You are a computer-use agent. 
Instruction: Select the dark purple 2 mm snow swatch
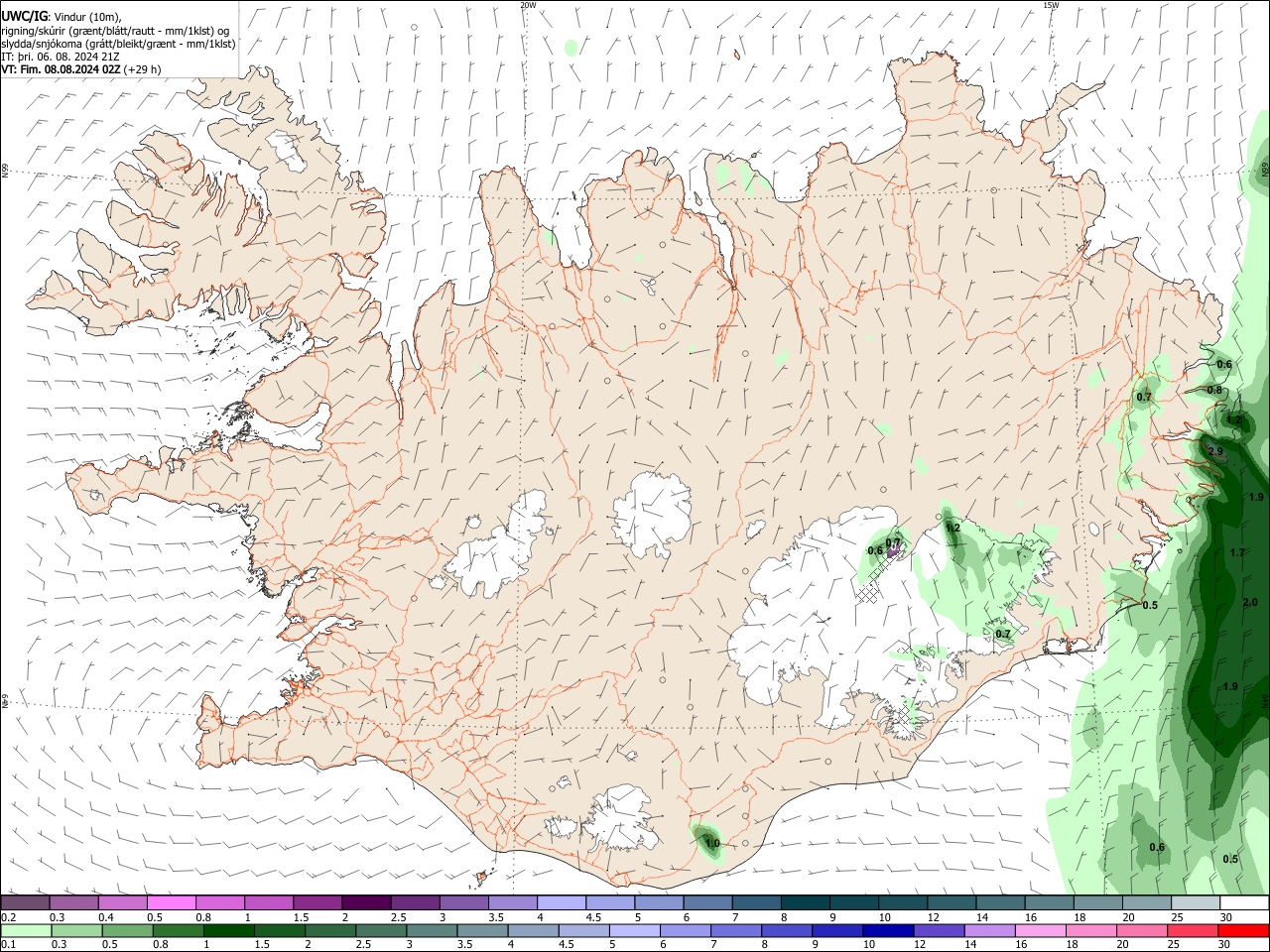(366, 902)
